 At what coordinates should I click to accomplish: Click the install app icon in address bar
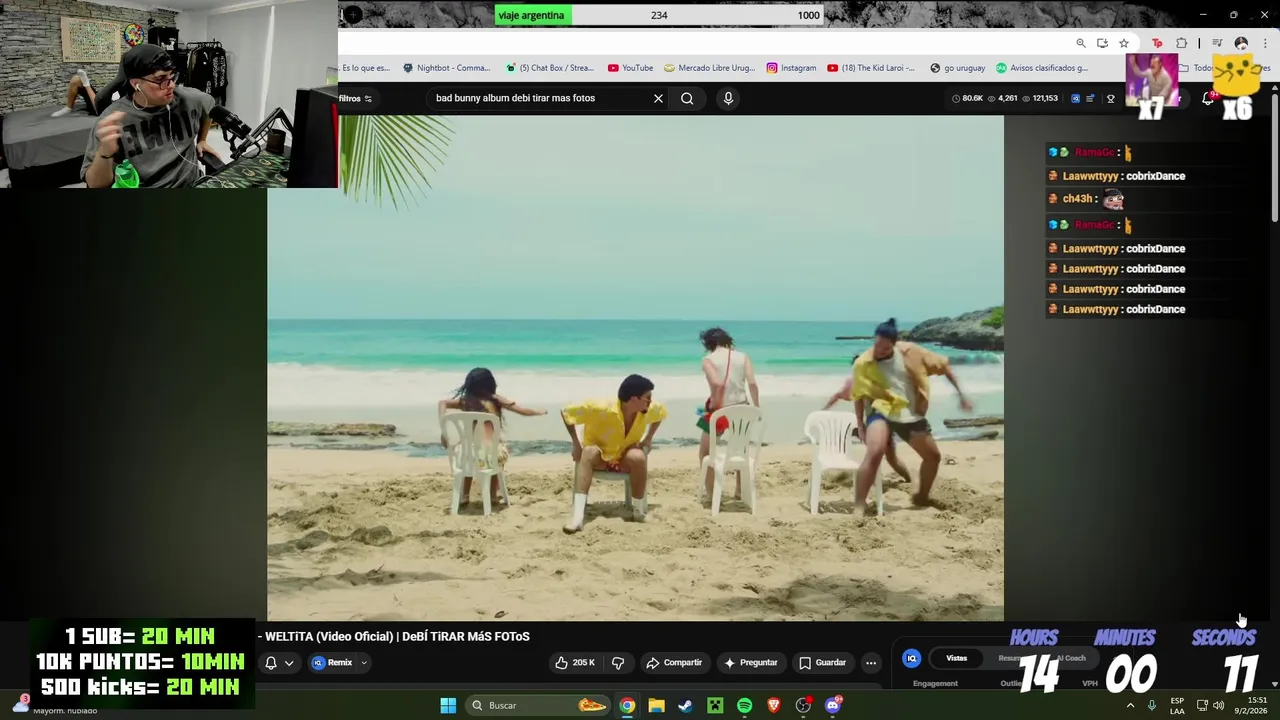coord(1102,43)
